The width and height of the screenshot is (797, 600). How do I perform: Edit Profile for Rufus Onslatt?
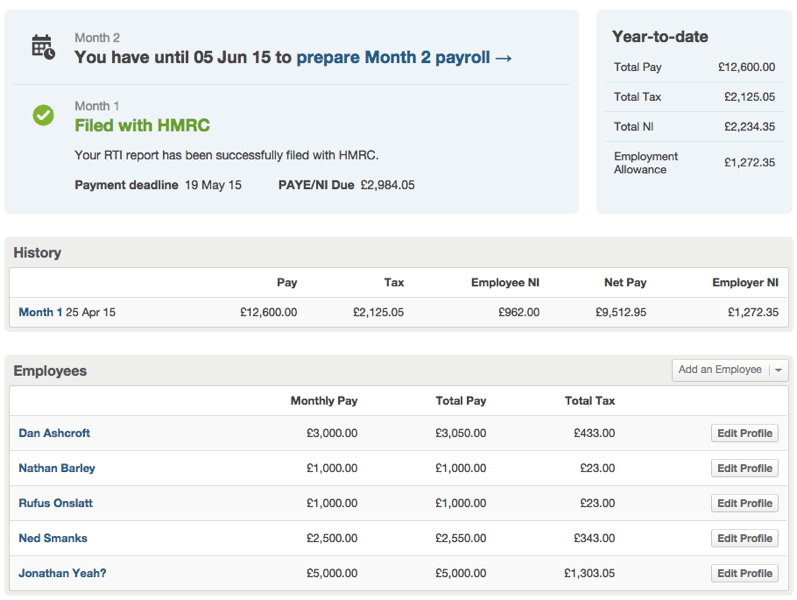(744, 503)
